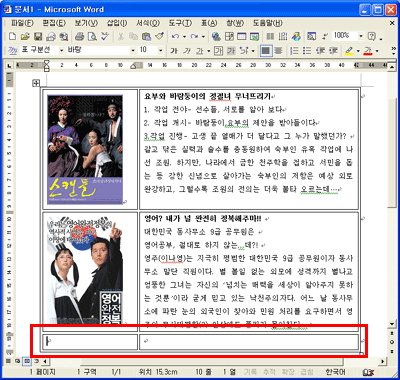400x380 pixels.
Task: Expand the Undo history dropdown arrow
Action: (184, 36)
